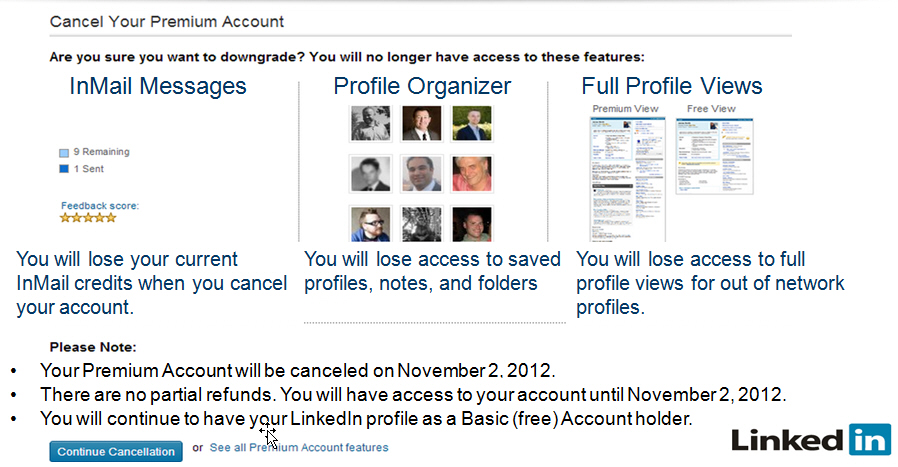Select the smiling dark-haired man in blue shirt

421,174
